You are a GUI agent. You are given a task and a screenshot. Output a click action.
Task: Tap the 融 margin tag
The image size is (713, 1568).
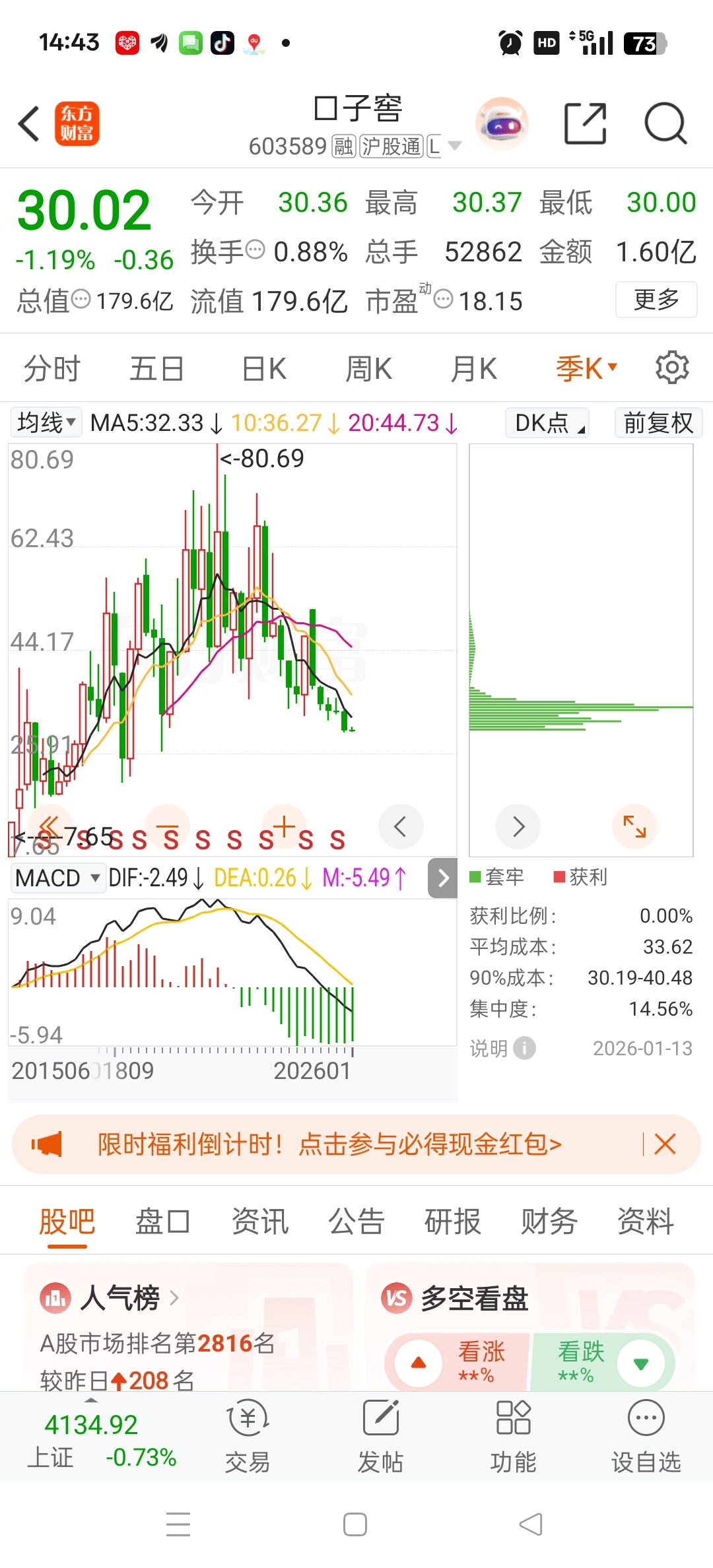344,146
